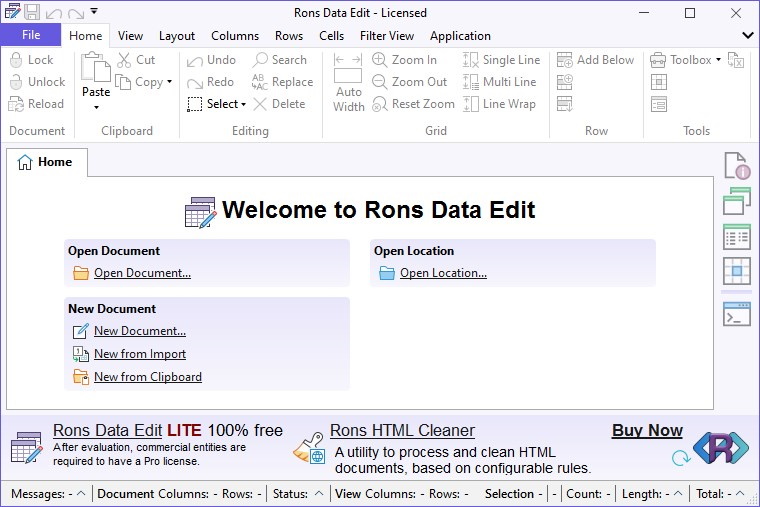Click the Search icon in Editing group
The image size is (760, 507).
pos(260,60)
